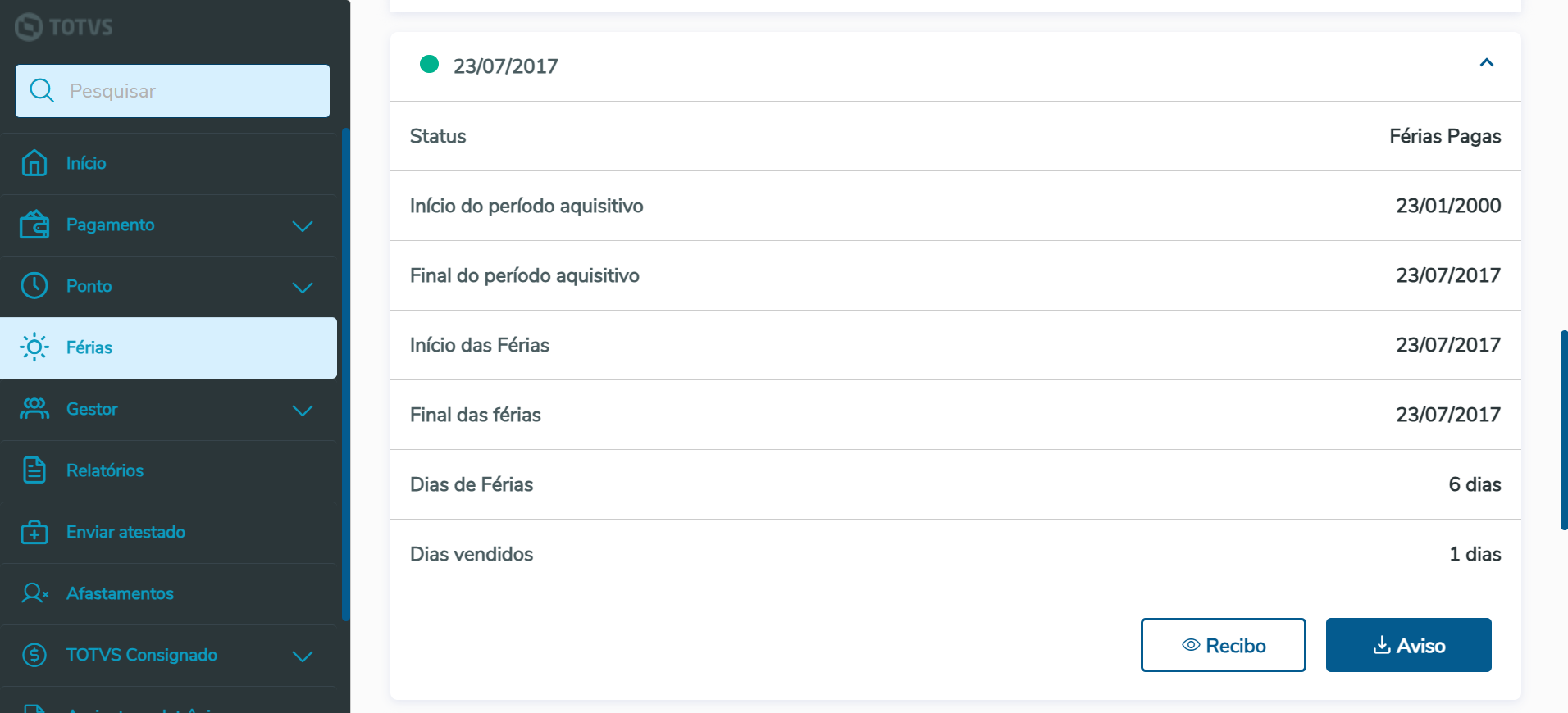Expand the Ponto submenu chevron
The image size is (1568, 713).
(x=303, y=287)
